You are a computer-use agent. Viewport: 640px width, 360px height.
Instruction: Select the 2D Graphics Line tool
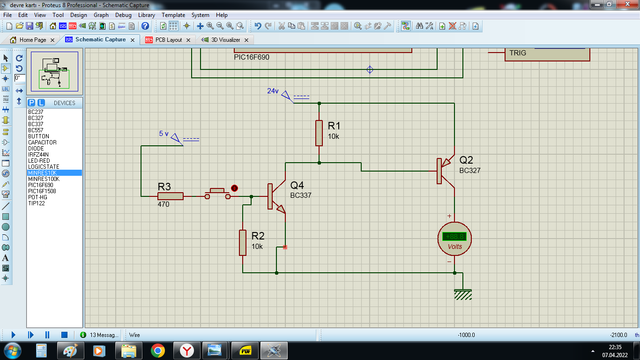click(x=6, y=206)
